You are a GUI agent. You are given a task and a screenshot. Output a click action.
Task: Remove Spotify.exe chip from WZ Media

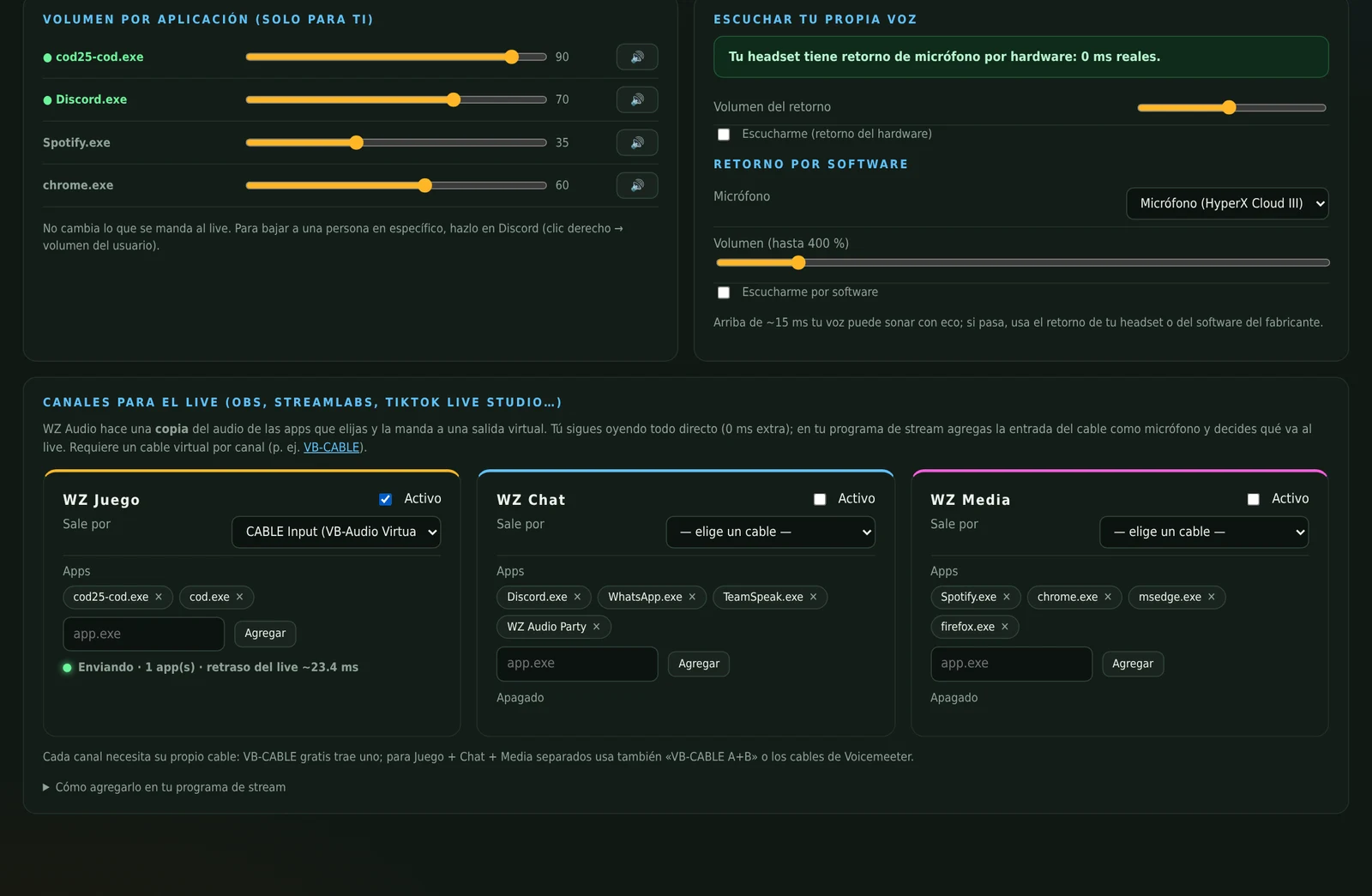[1006, 597]
